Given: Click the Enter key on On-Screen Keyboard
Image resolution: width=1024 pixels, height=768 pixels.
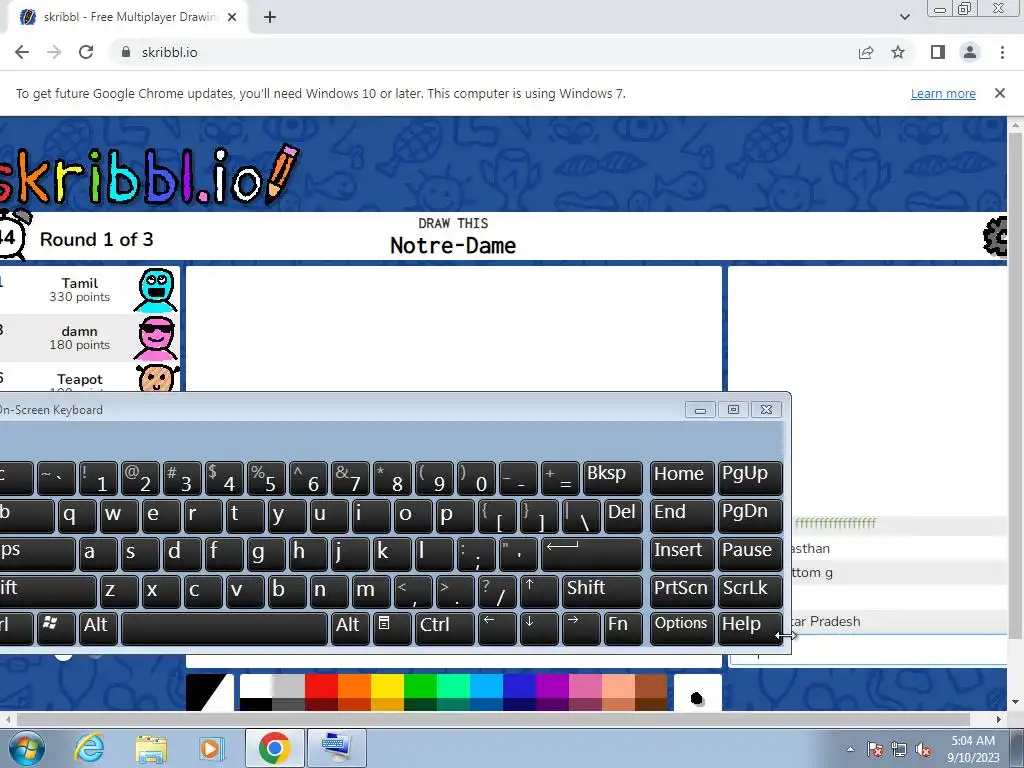Looking at the screenshot, I should pos(592,552).
